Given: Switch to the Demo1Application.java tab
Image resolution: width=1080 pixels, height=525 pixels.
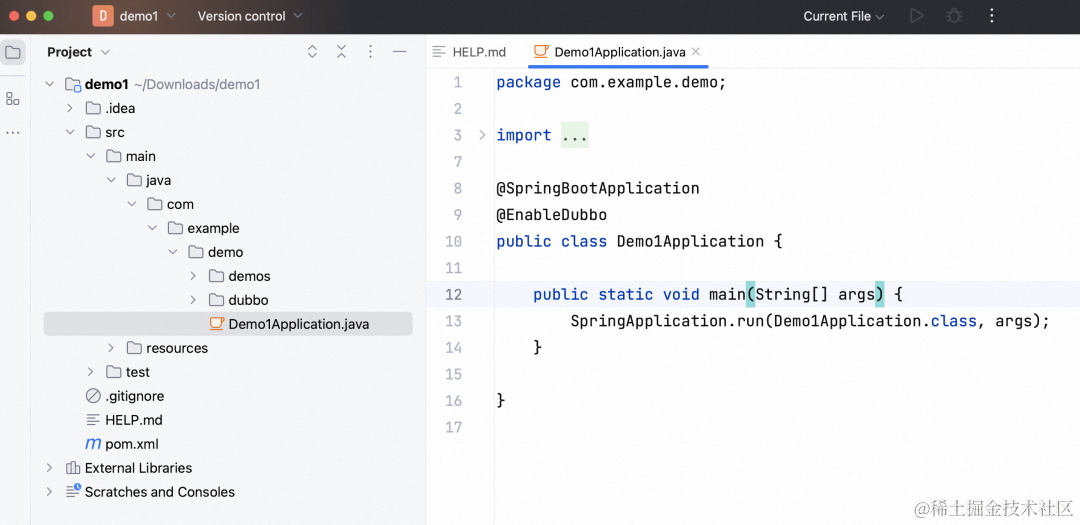Looking at the screenshot, I should (617, 52).
